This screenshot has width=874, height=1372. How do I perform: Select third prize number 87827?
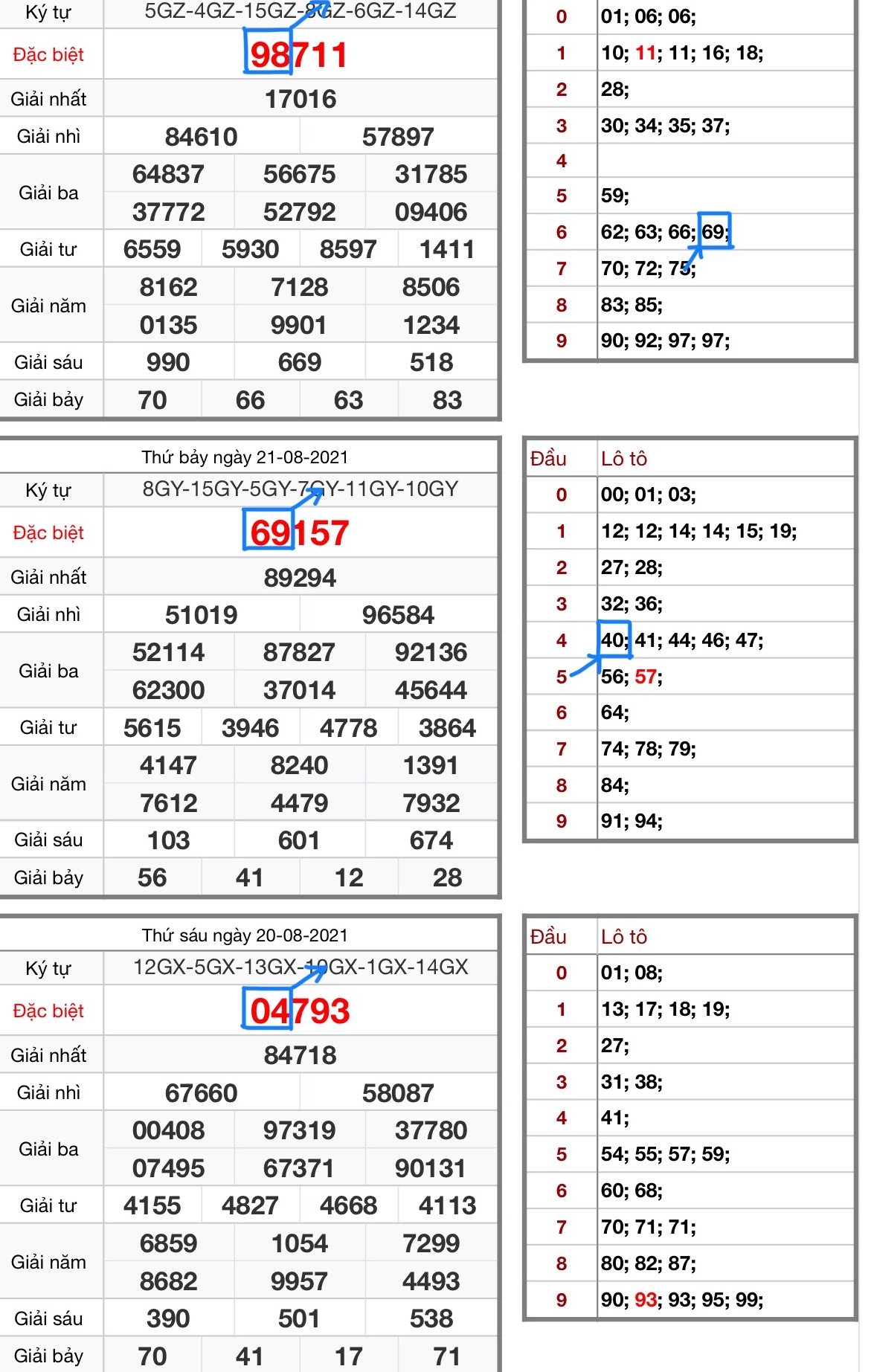[300, 652]
